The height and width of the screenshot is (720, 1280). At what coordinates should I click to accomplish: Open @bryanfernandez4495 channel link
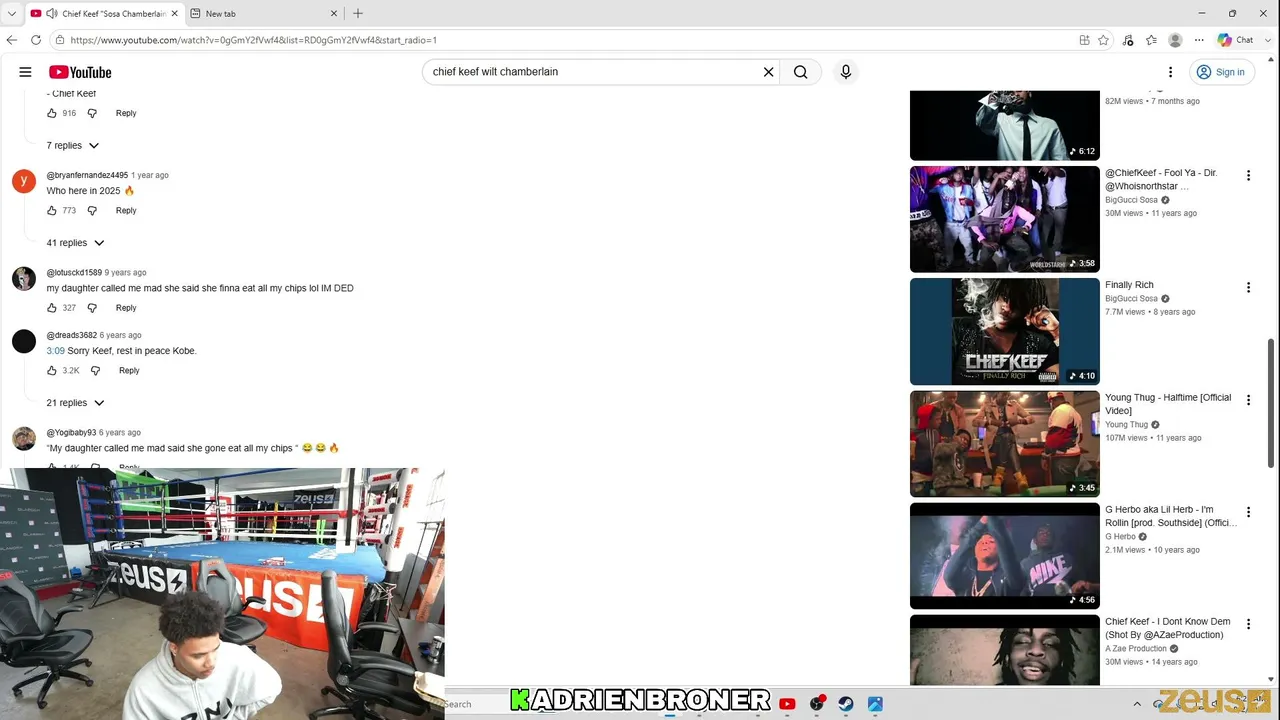point(87,175)
